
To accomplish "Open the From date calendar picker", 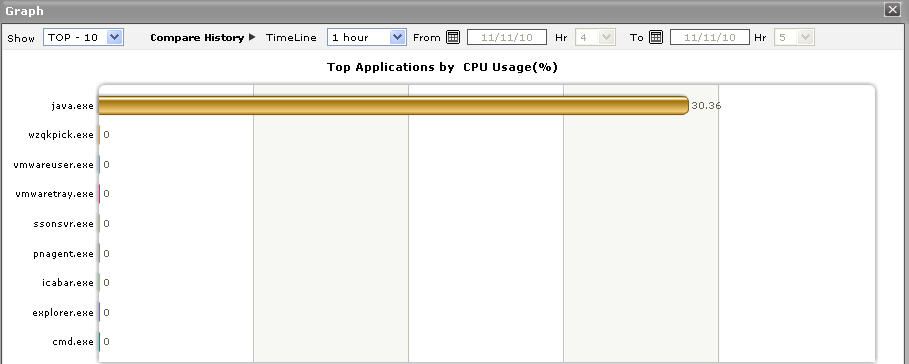I will (x=453, y=38).
